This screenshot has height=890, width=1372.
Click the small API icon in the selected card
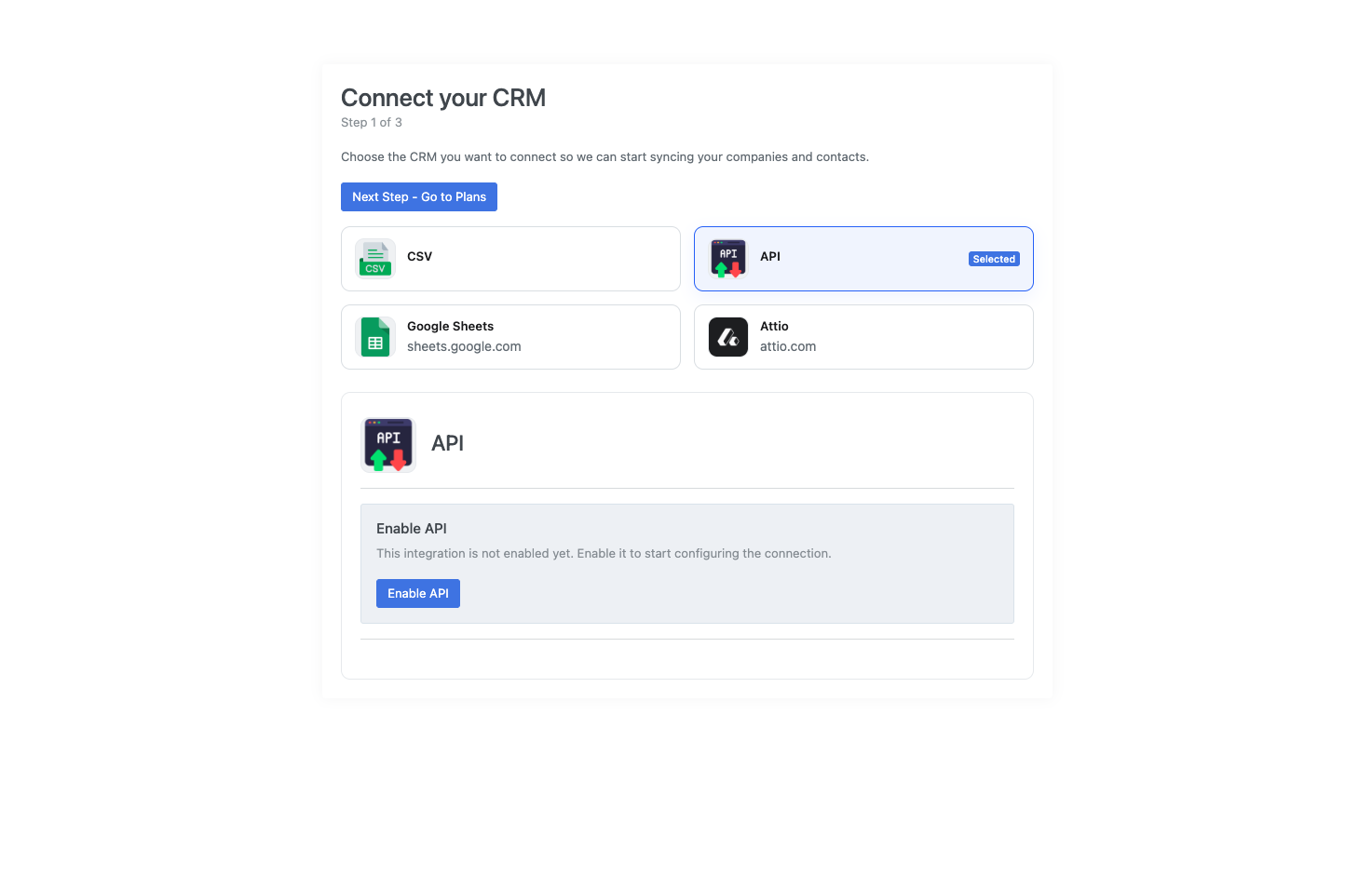[x=728, y=259]
